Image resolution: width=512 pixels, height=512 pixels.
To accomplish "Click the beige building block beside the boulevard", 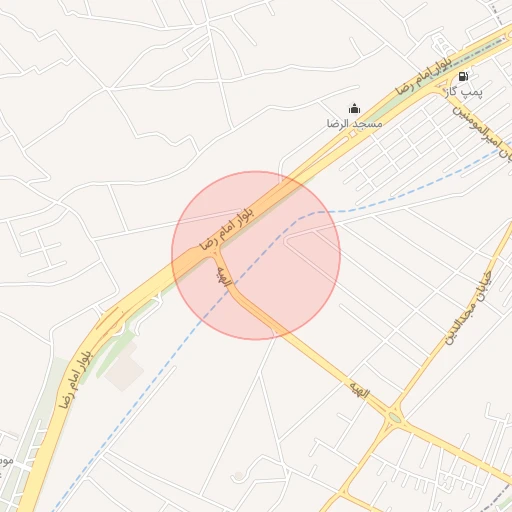I will 123,366.
